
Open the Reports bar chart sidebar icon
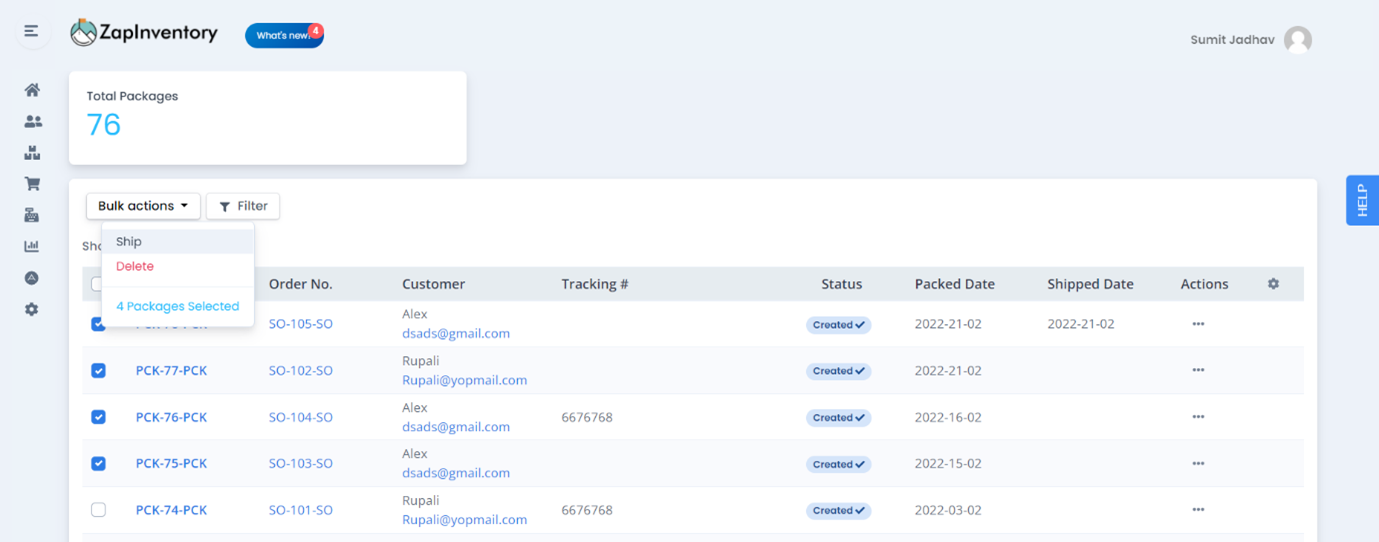(x=32, y=246)
